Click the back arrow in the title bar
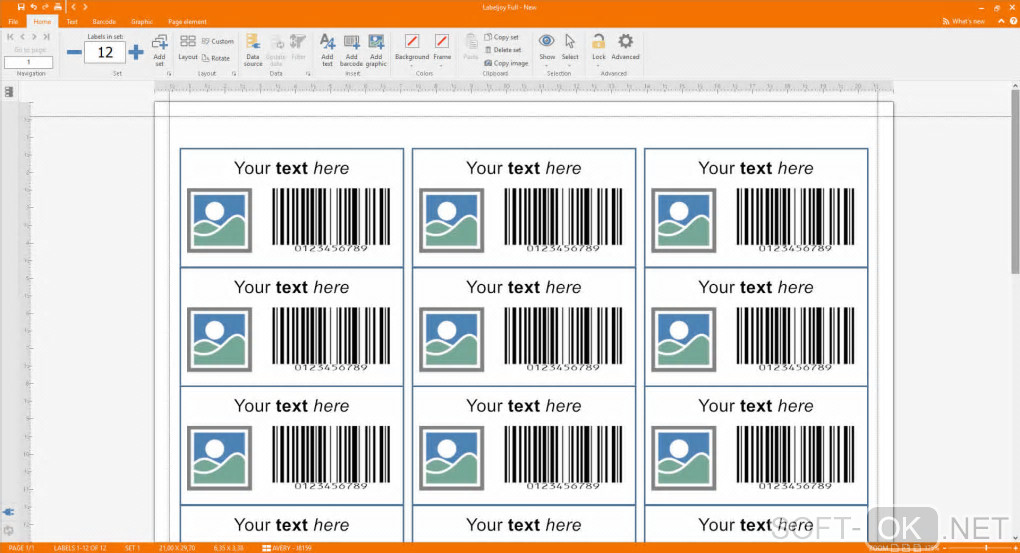 pyautogui.click(x=74, y=7)
